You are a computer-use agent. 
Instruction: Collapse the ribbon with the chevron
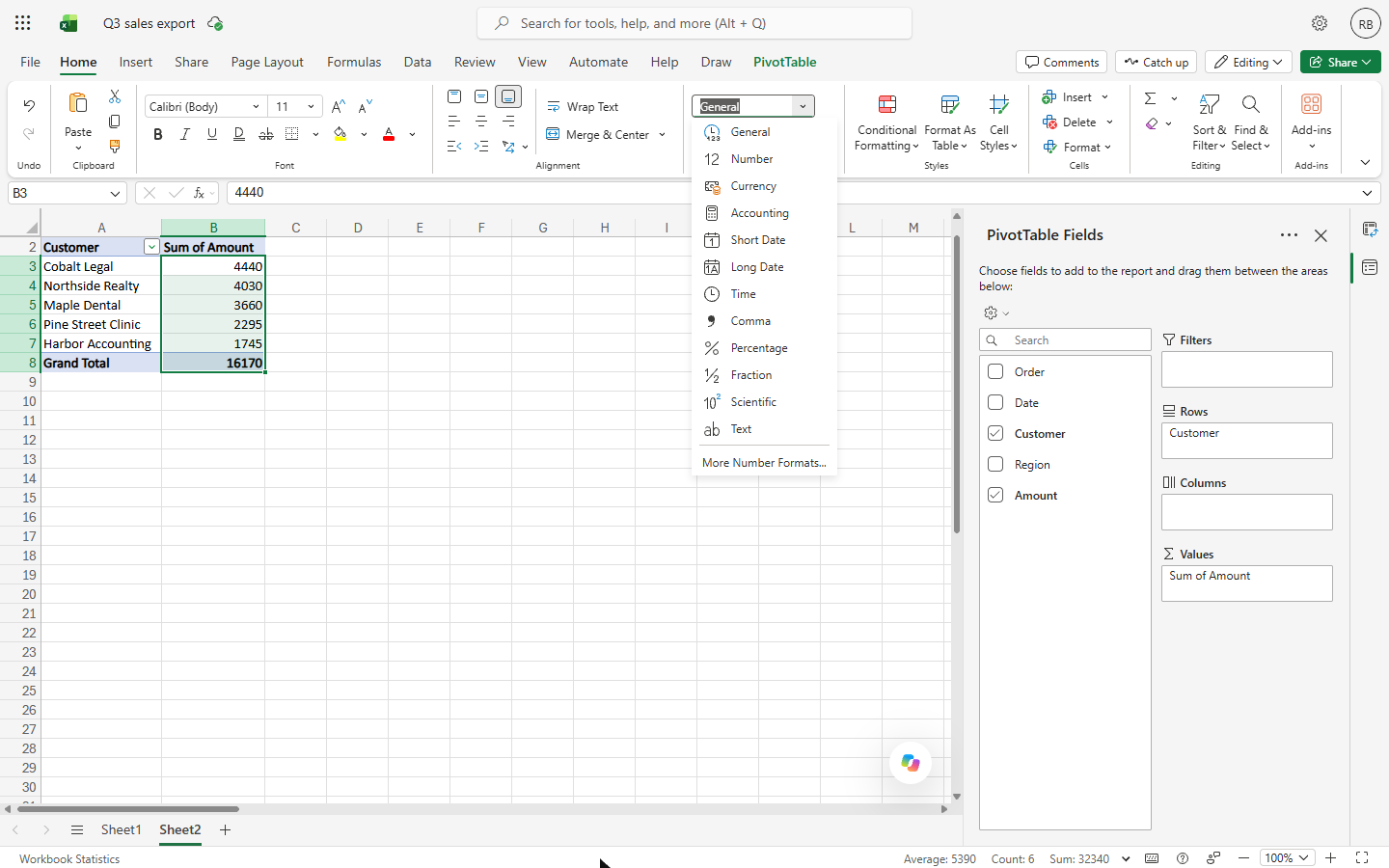[1365, 162]
